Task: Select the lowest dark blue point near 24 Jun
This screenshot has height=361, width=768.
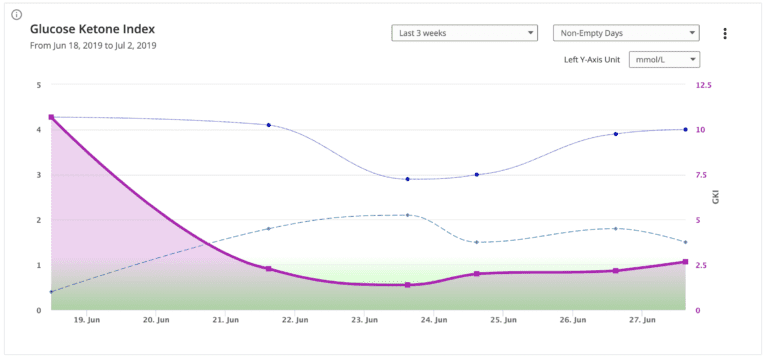Action: tap(408, 179)
